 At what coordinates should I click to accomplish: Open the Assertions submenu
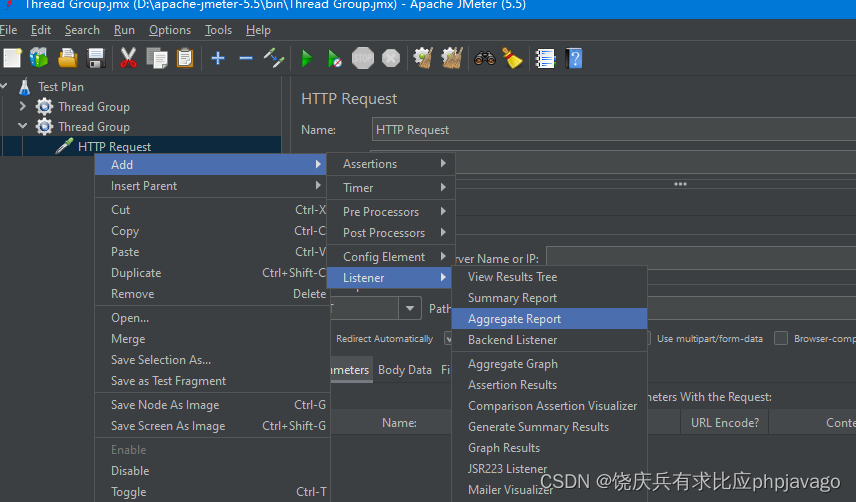tap(391, 164)
